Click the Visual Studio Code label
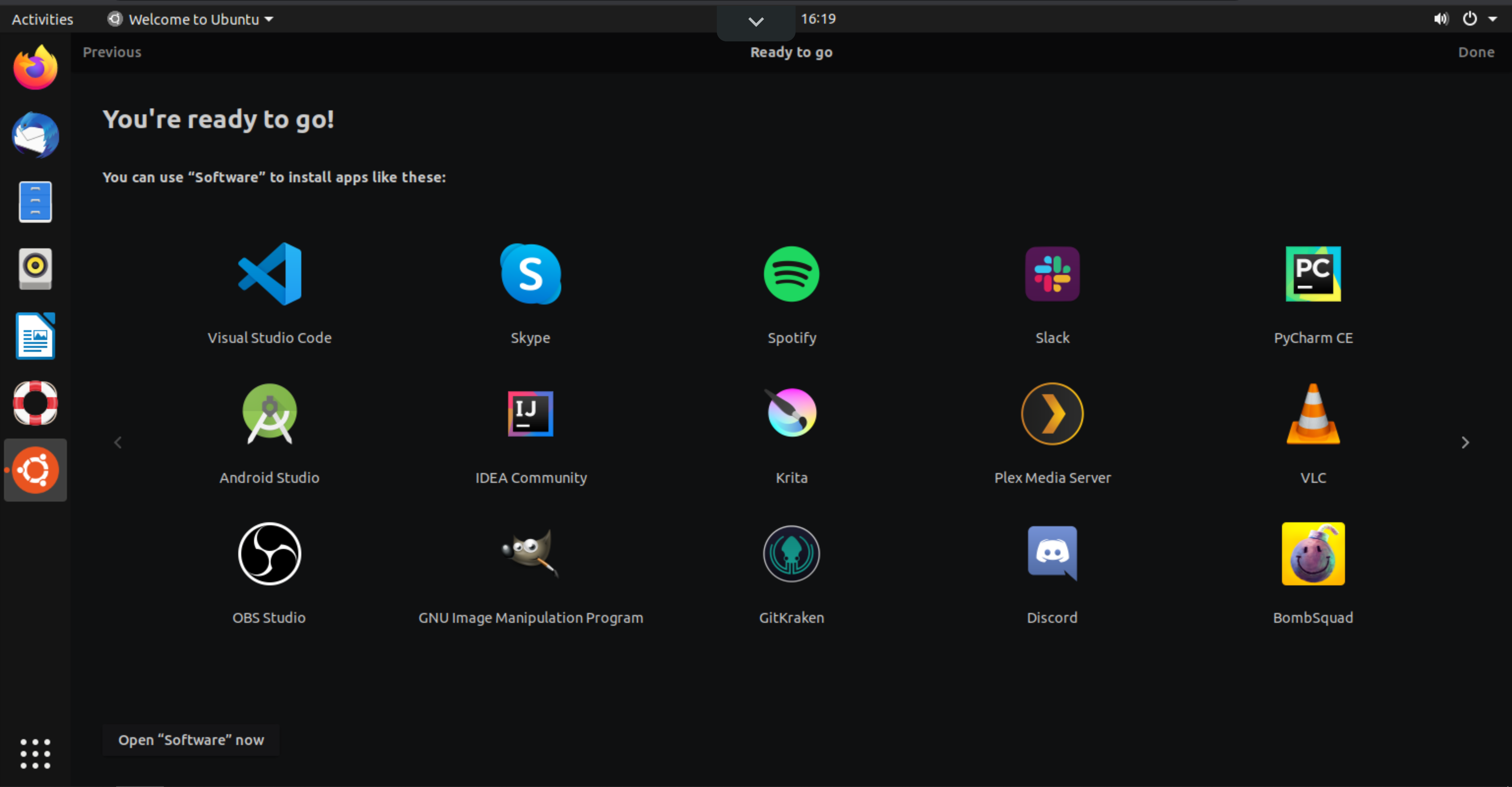Viewport: 1512px width, 787px height. tap(269, 338)
